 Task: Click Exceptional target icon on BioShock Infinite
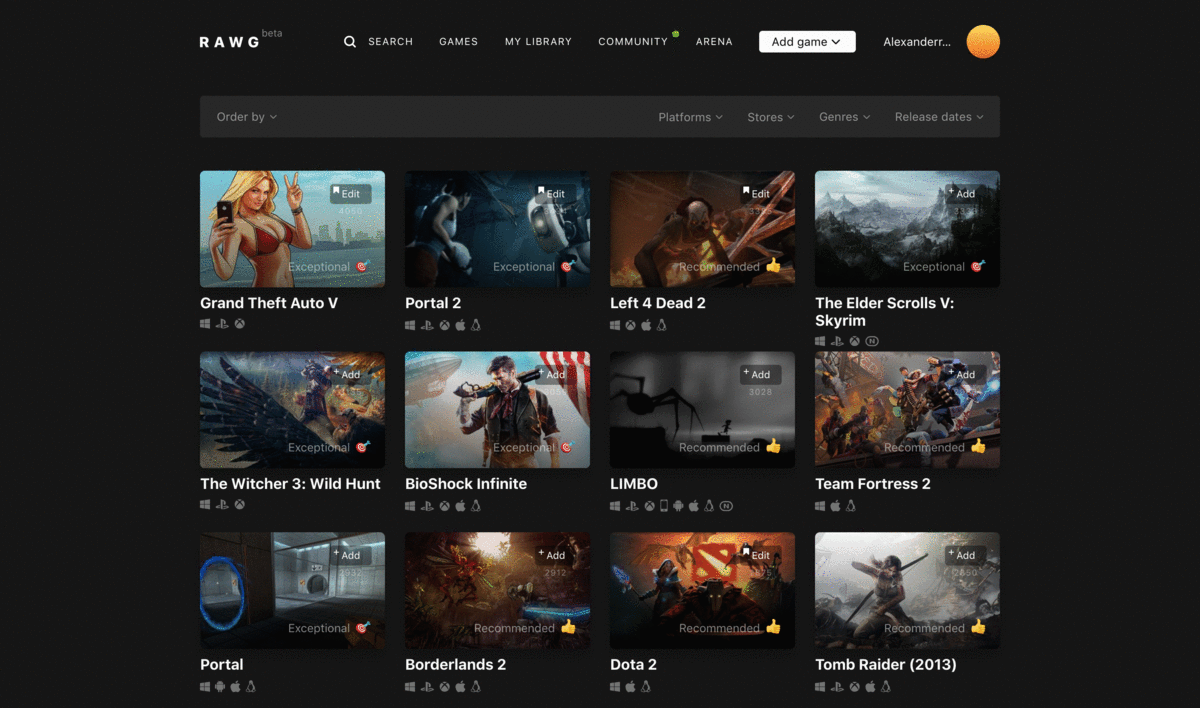pos(568,448)
